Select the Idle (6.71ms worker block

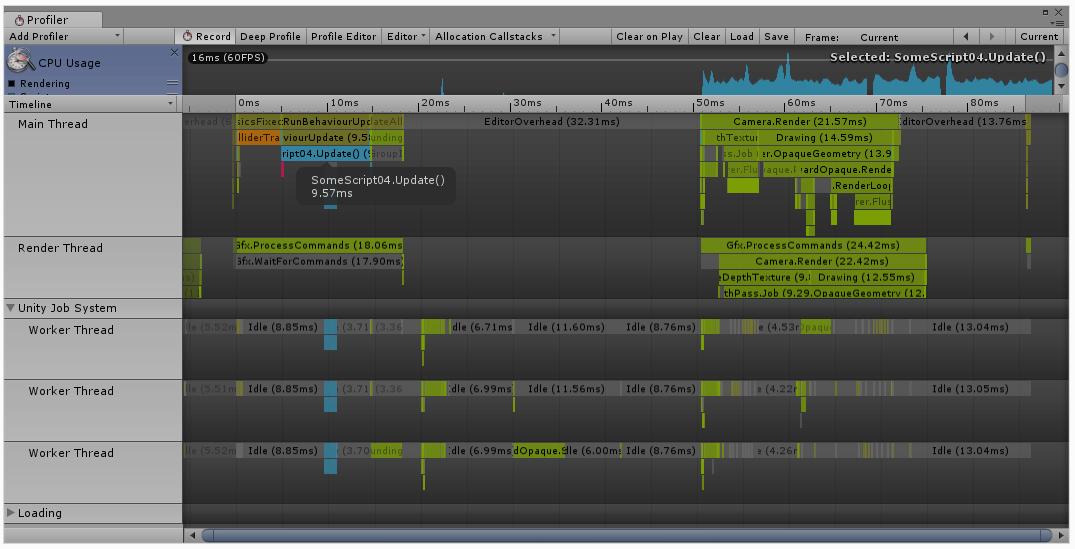483,327
